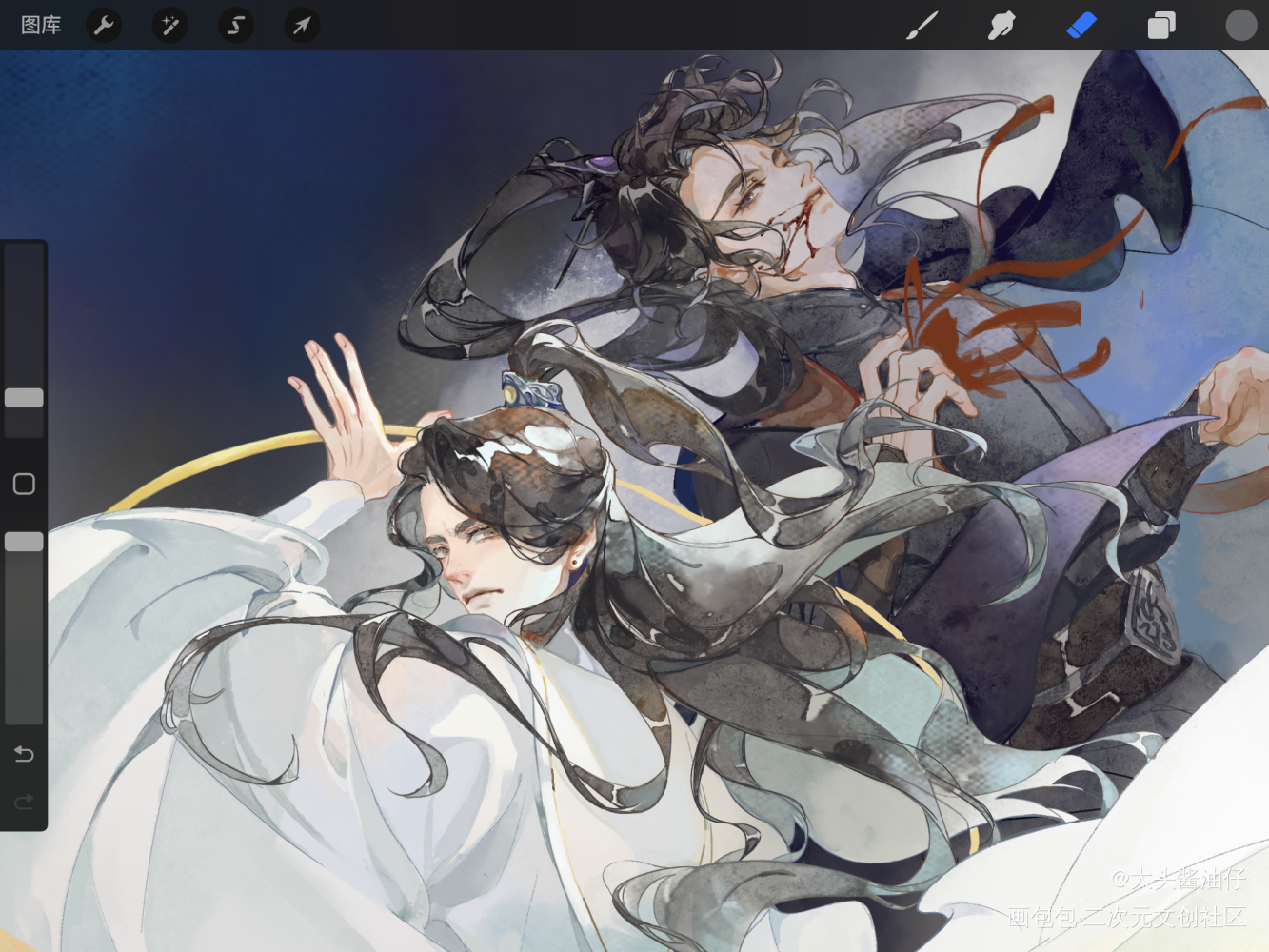Select the Paint brush tool
This screenshot has height=952, width=1269.
coord(921,26)
